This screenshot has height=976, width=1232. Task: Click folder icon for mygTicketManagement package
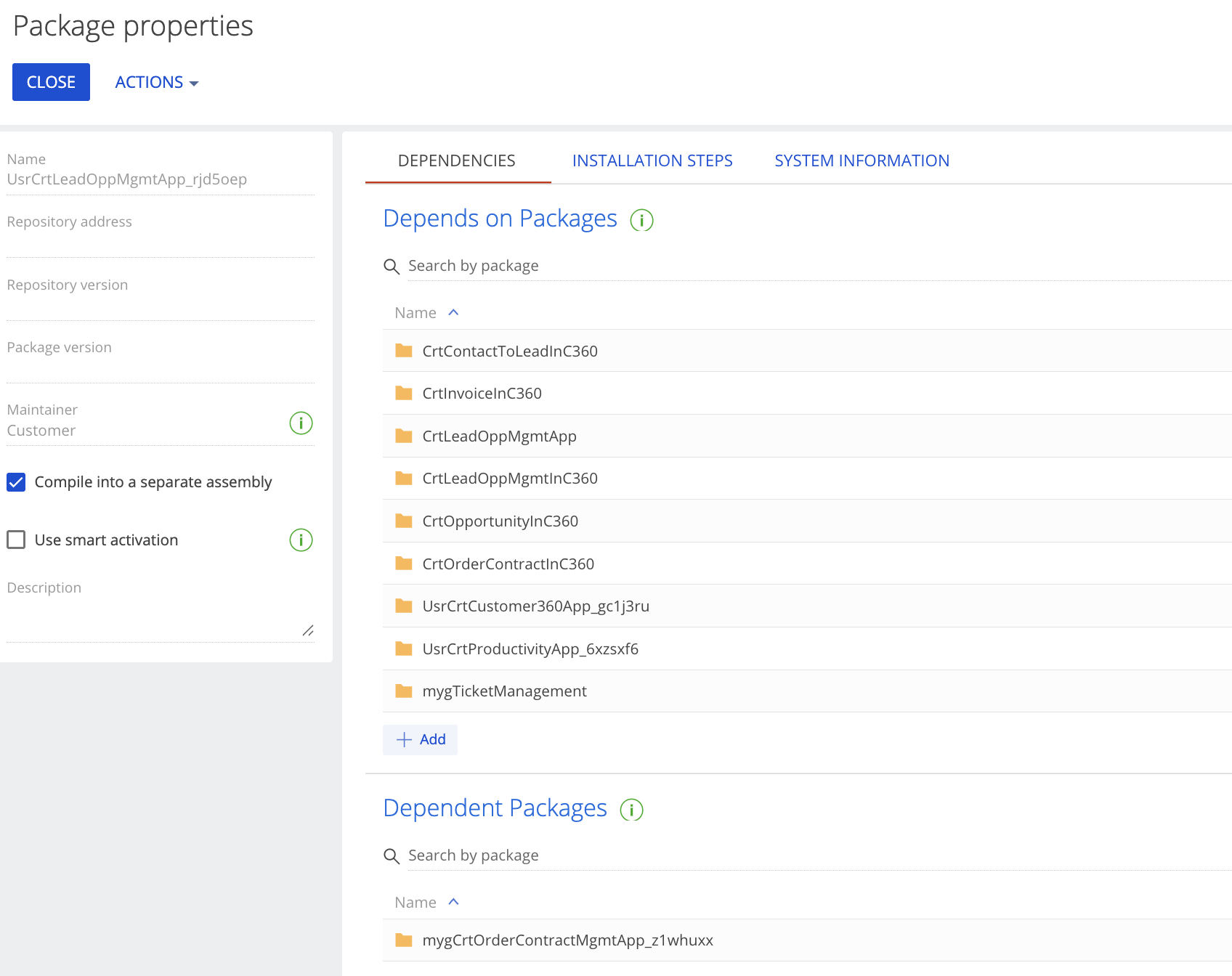click(x=404, y=691)
